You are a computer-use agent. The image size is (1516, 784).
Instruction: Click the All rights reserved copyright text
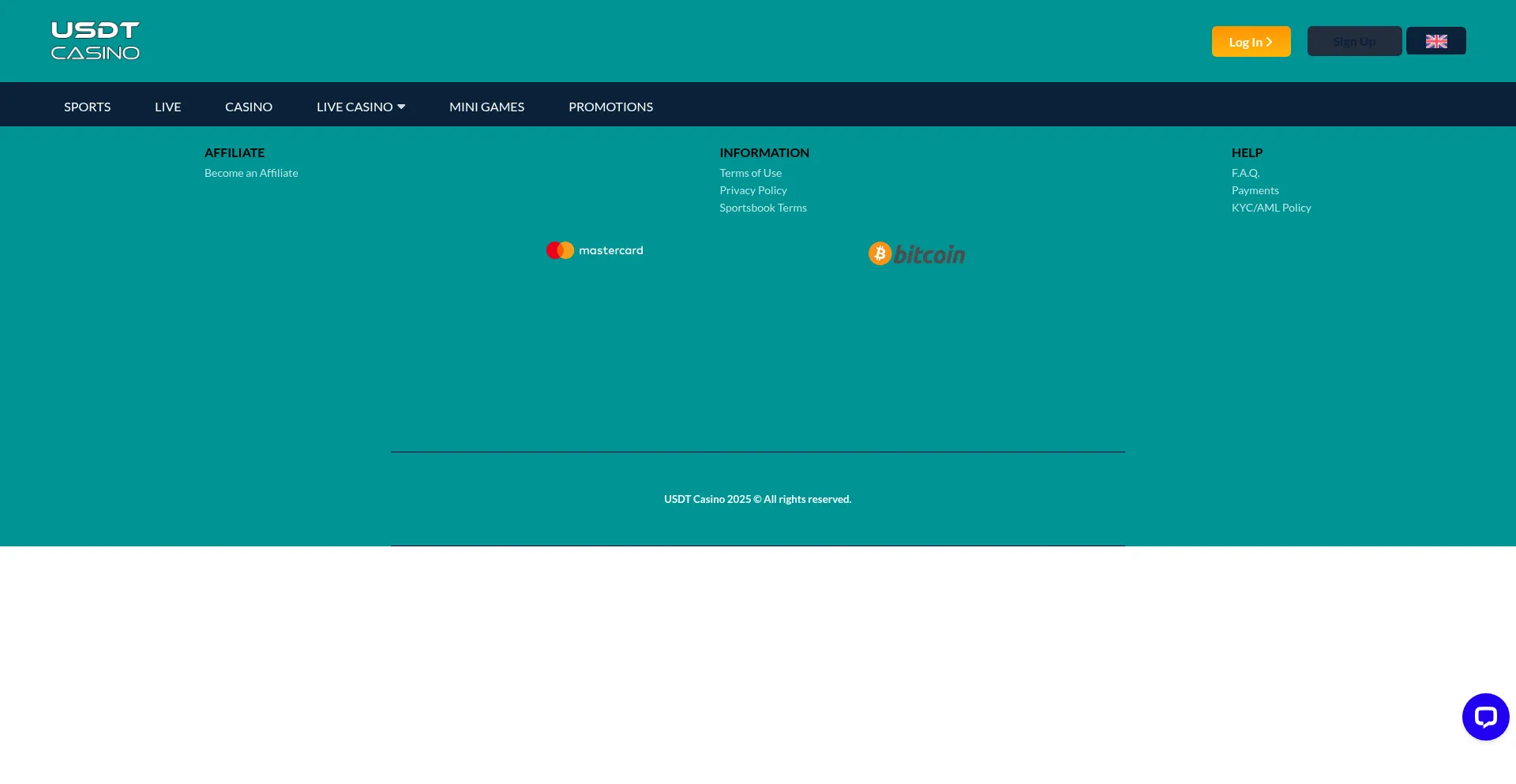coord(757,499)
